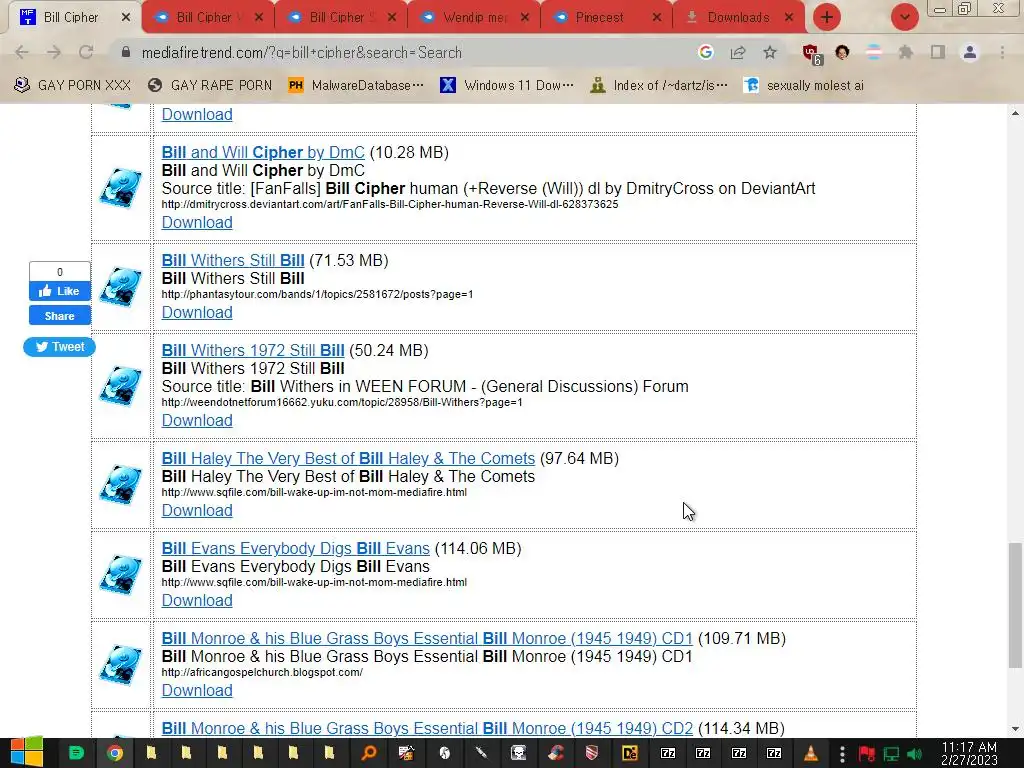Select the active Bill Cipher tab

coord(71,18)
